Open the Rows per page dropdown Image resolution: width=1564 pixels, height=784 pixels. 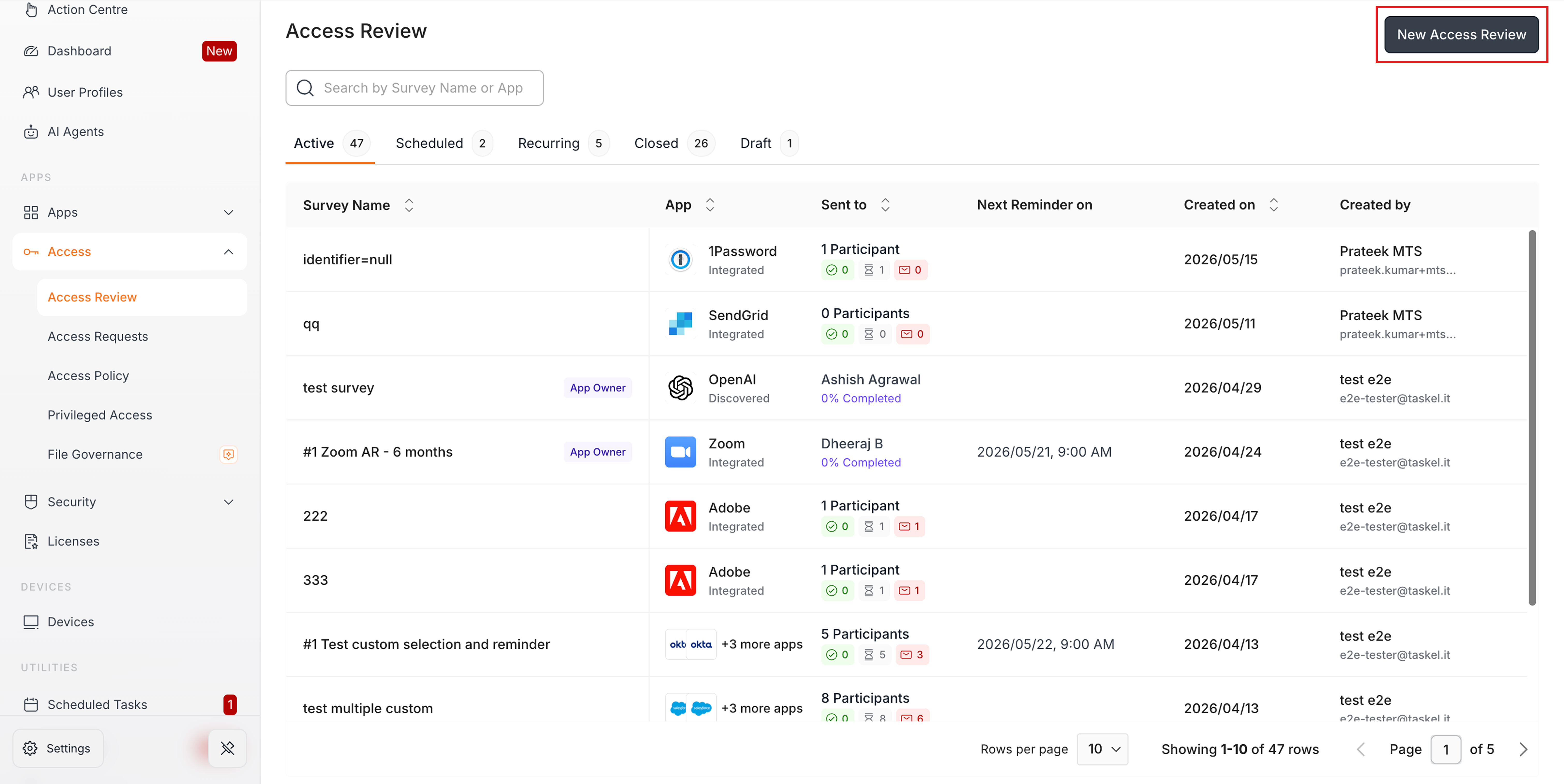click(x=1103, y=749)
